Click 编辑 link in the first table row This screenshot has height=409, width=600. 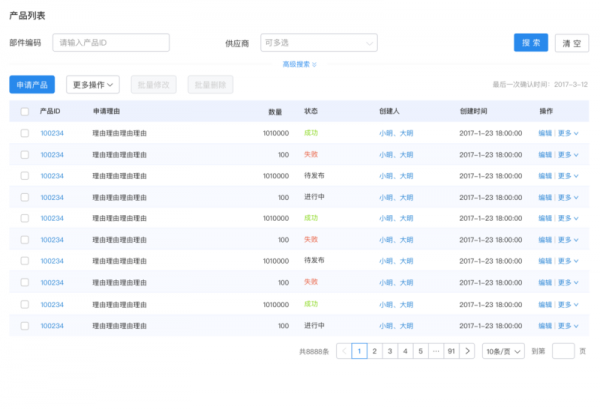coord(544,133)
